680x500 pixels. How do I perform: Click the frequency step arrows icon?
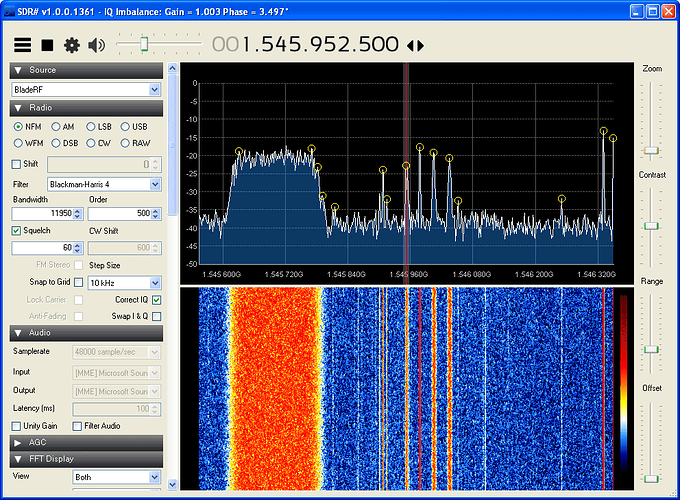(x=415, y=46)
